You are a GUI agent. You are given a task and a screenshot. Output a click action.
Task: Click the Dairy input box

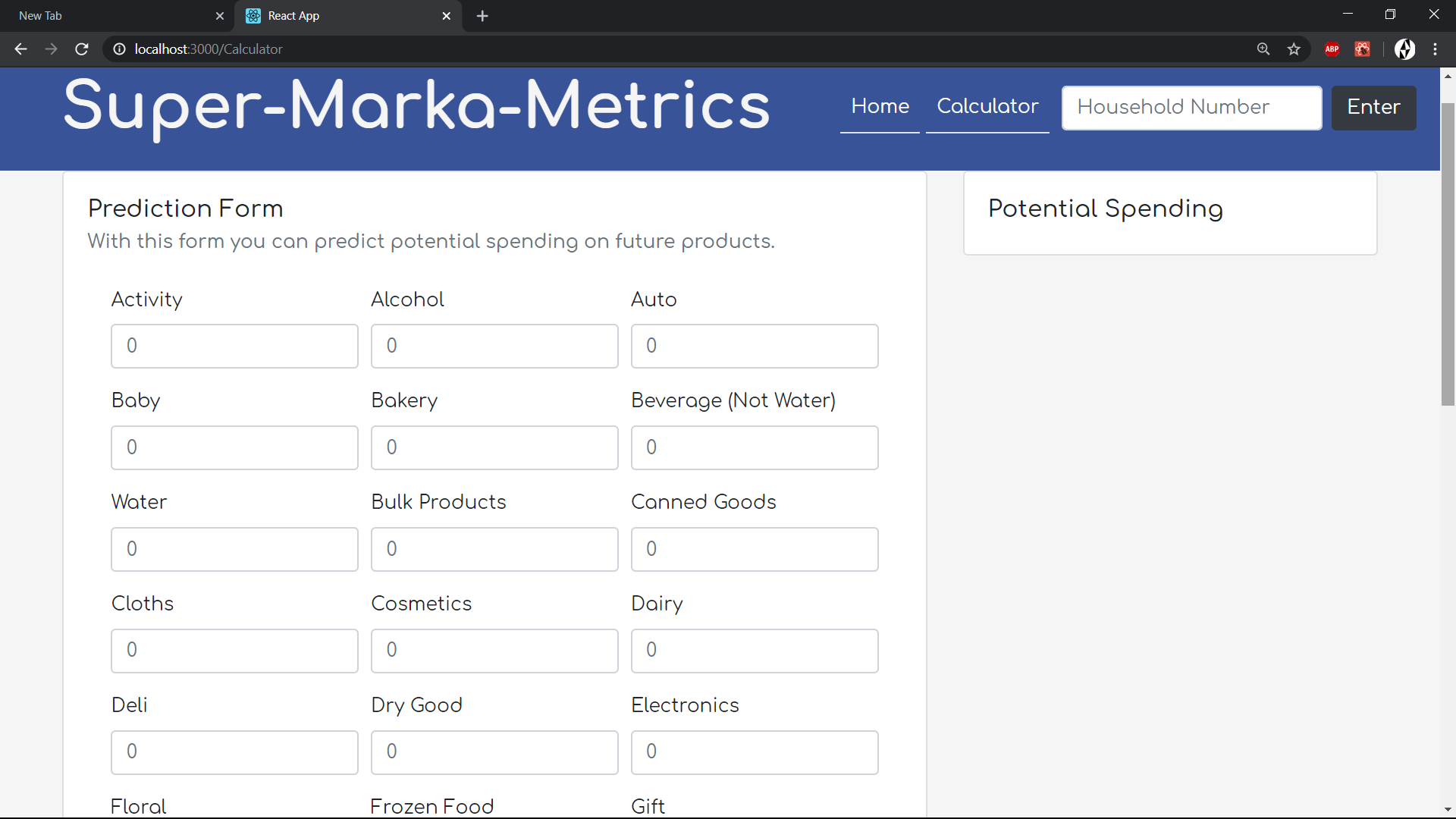point(755,651)
